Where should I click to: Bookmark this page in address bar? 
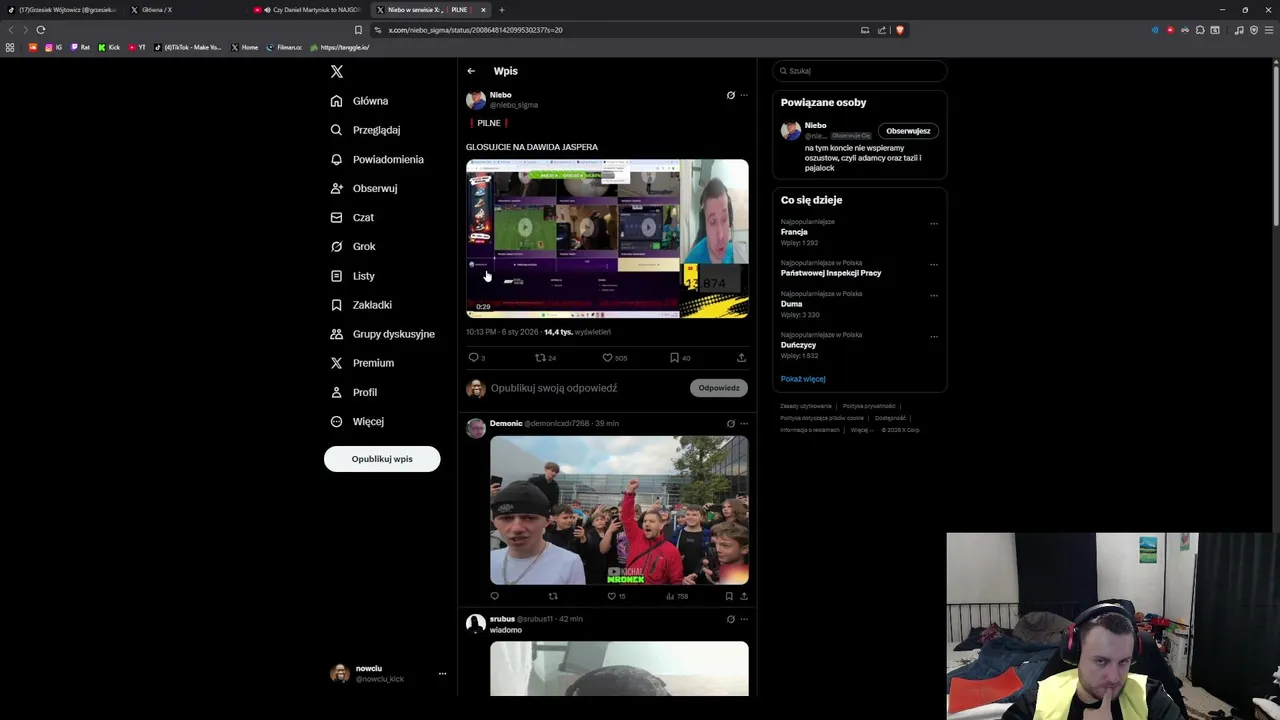[x=359, y=30]
